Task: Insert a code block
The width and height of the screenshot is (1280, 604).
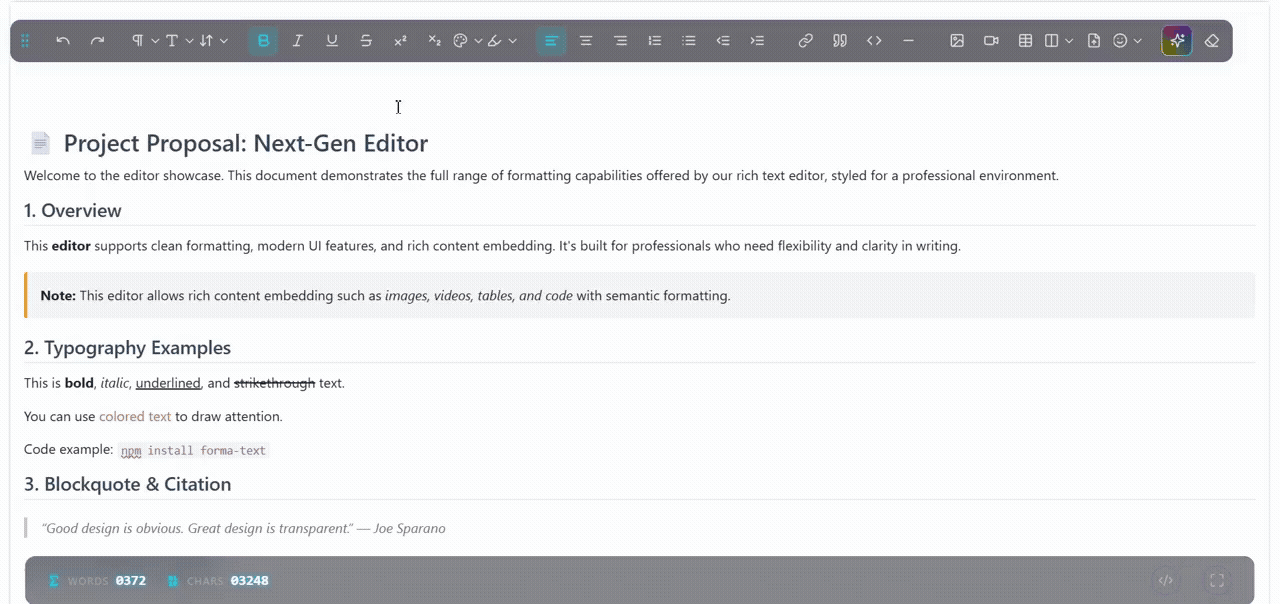Action: pos(874,41)
